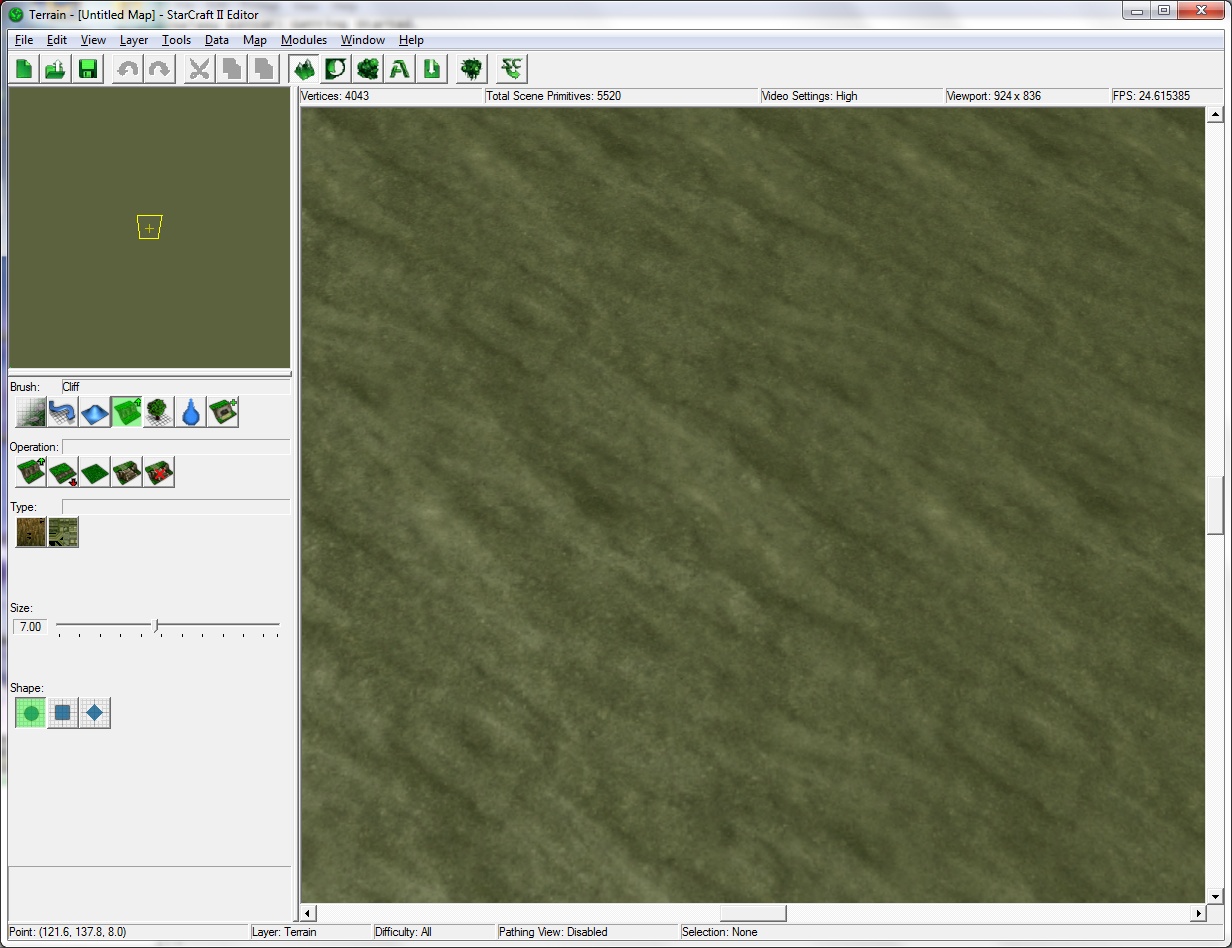Choose the Road brush with blue path

tap(63, 412)
